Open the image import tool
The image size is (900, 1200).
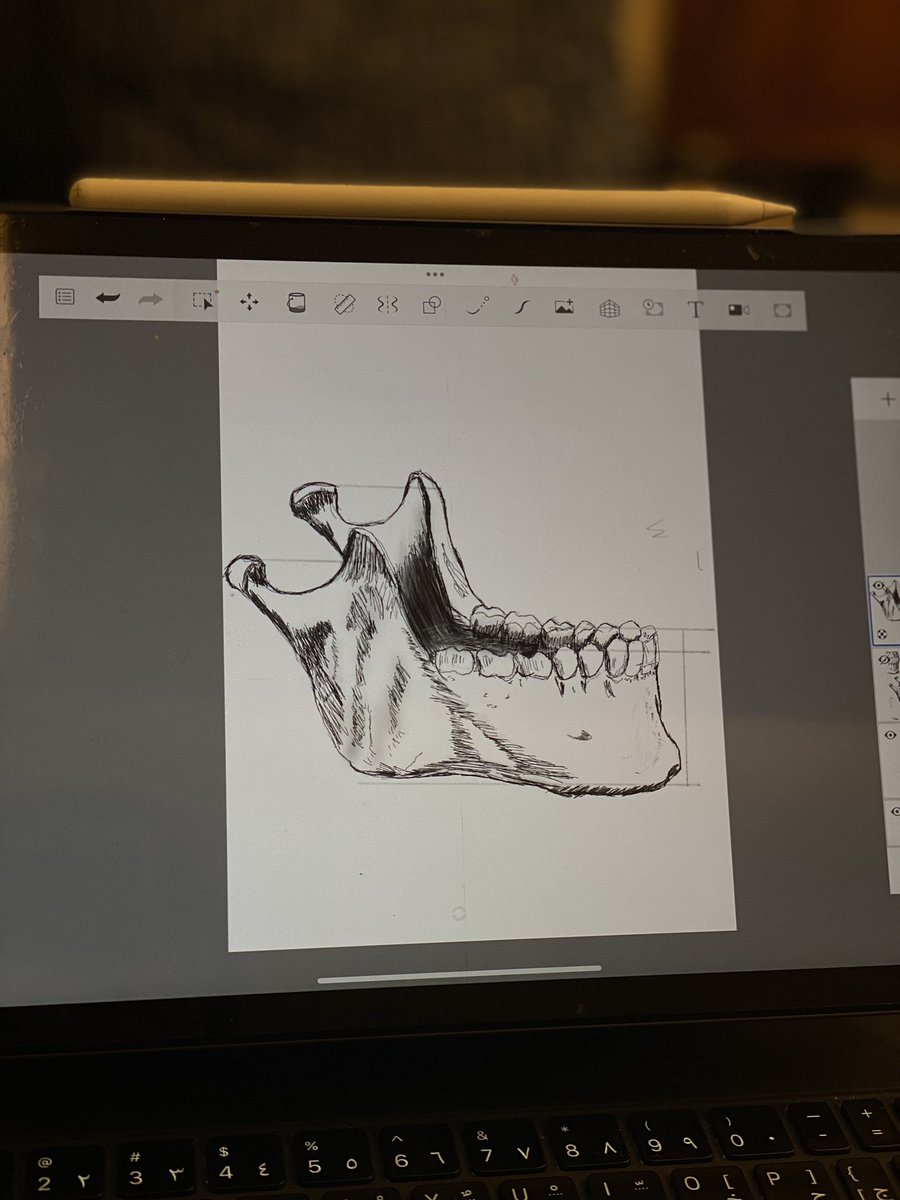point(564,306)
